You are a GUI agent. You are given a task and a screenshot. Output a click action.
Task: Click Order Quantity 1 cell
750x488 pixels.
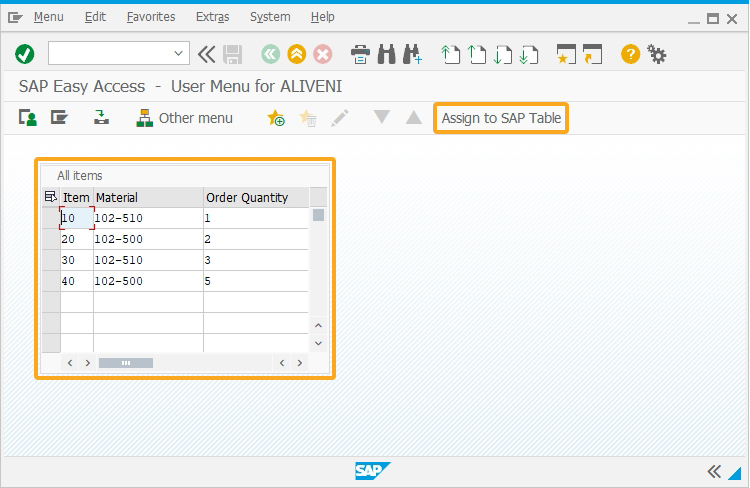[x=256, y=218]
